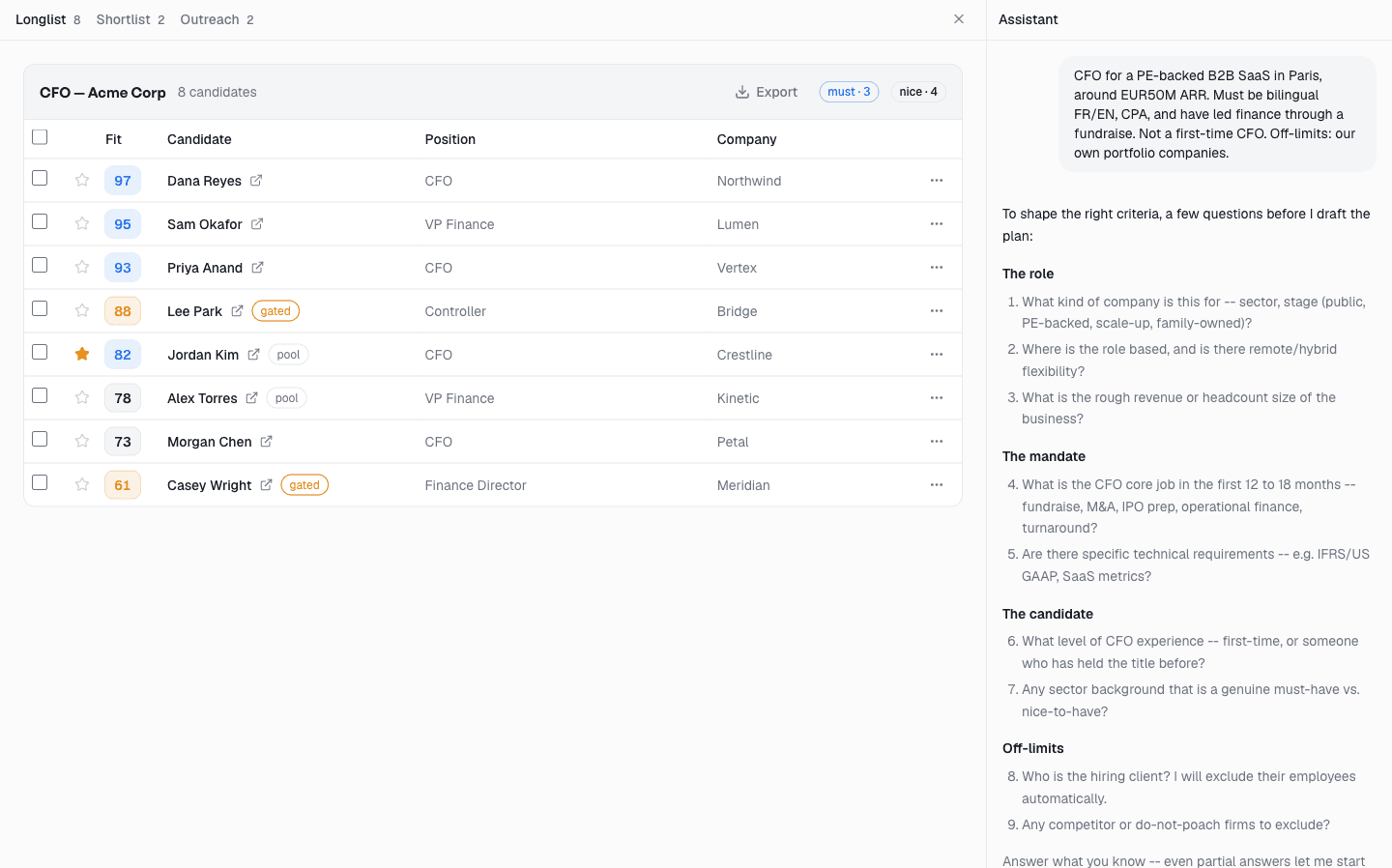This screenshot has height=868, width=1392.
Task: Select candidate name Morgan Chen
Action: pyautogui.click(x=210, y=442)
